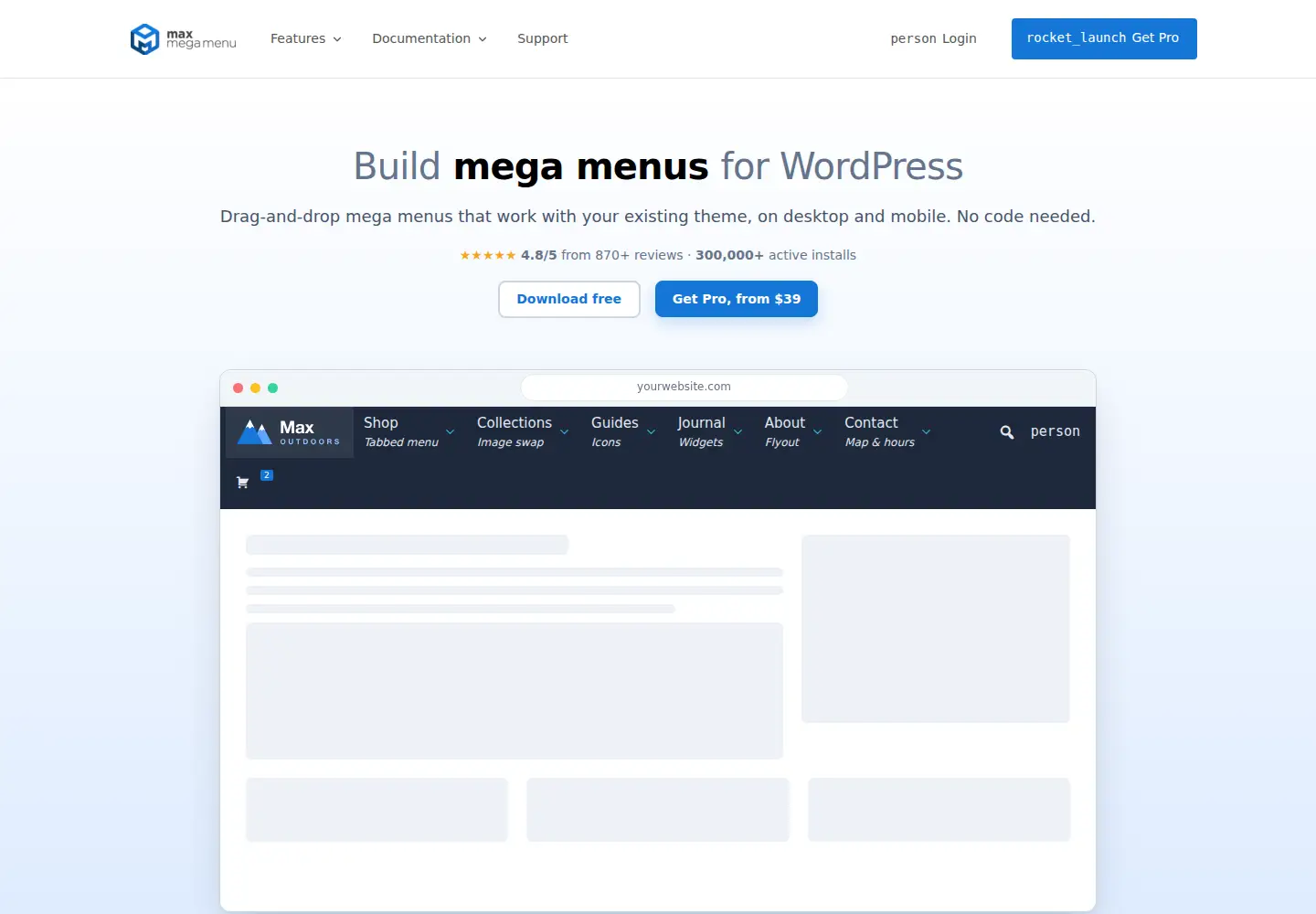
Task: Click Get Pro, from $39 button
Action: coord(737,299)
